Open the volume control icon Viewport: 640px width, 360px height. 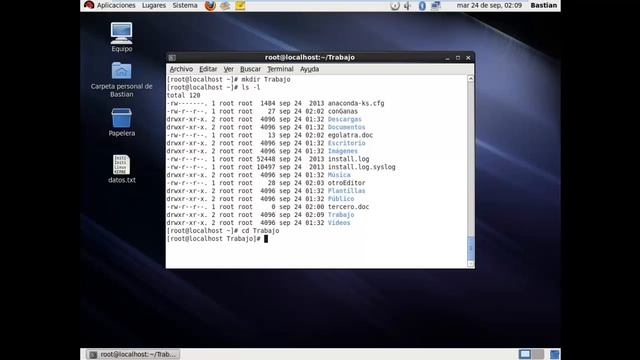pyautogui.click(x=407, y=5)
